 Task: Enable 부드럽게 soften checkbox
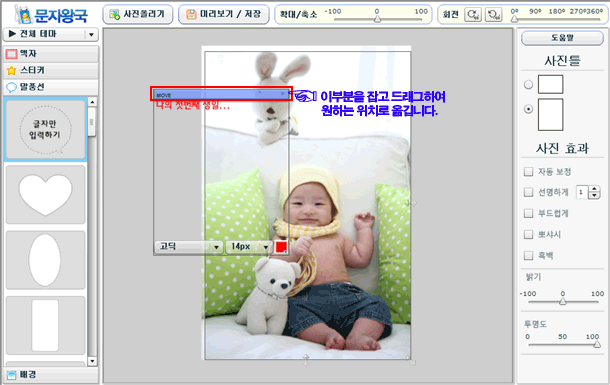point(528,213)
